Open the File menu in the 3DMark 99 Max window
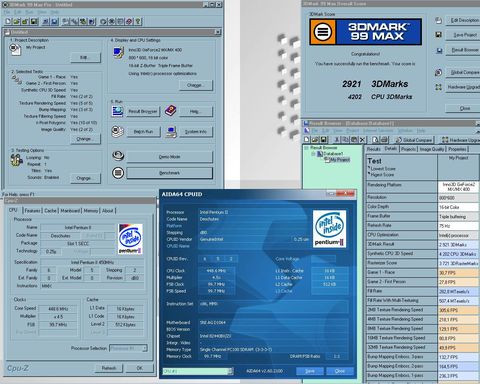This screenshot has width=480, height=384. coord(7,12)
